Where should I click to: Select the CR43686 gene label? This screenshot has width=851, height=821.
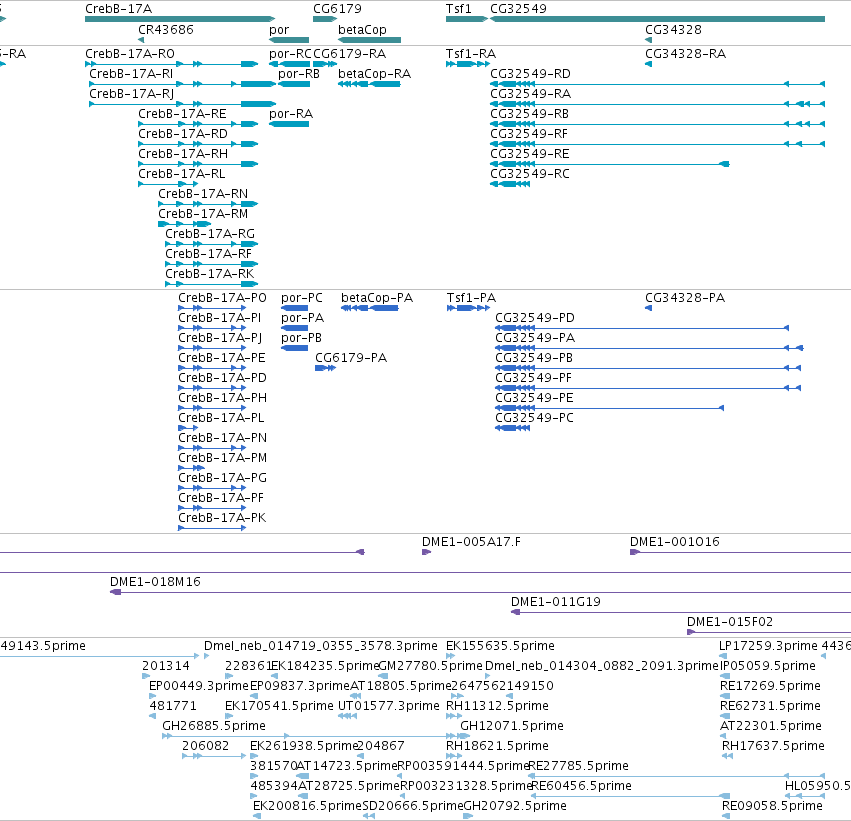(166, 29)
